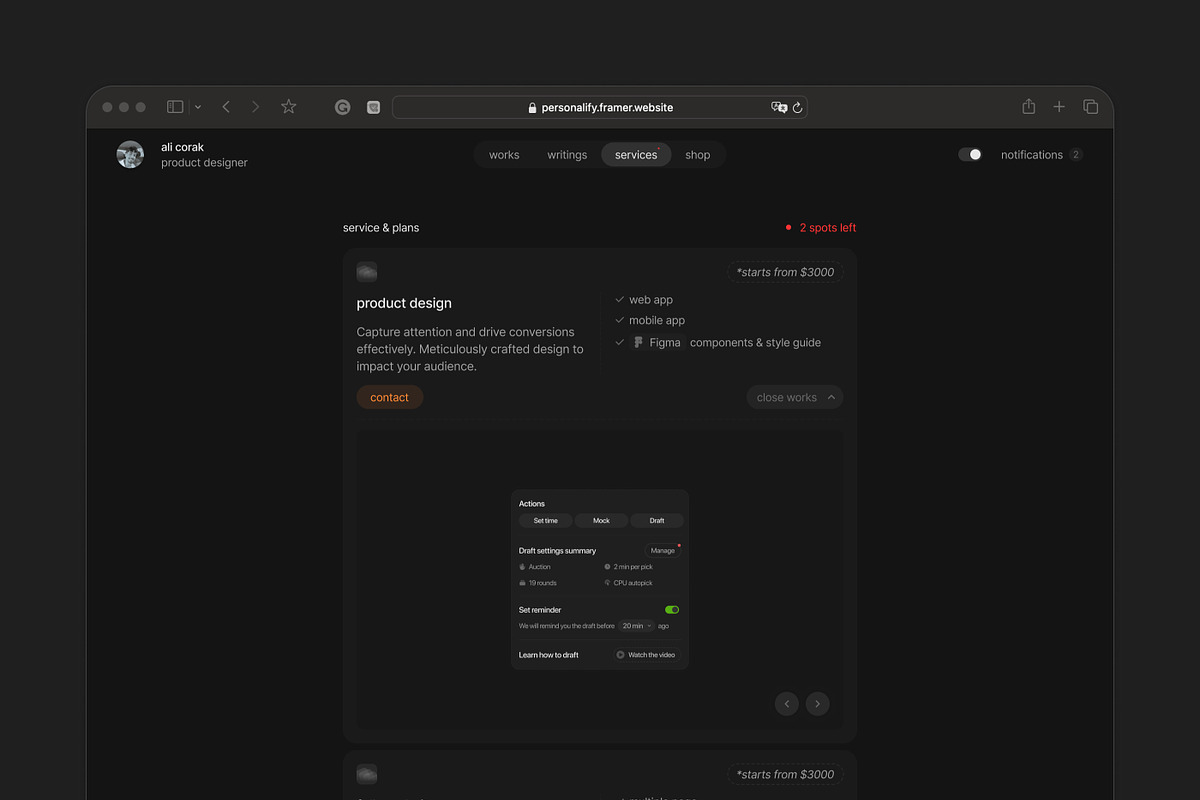Open notifications link
This screenshot has height=800, width=1200.
click(1031, 155)
